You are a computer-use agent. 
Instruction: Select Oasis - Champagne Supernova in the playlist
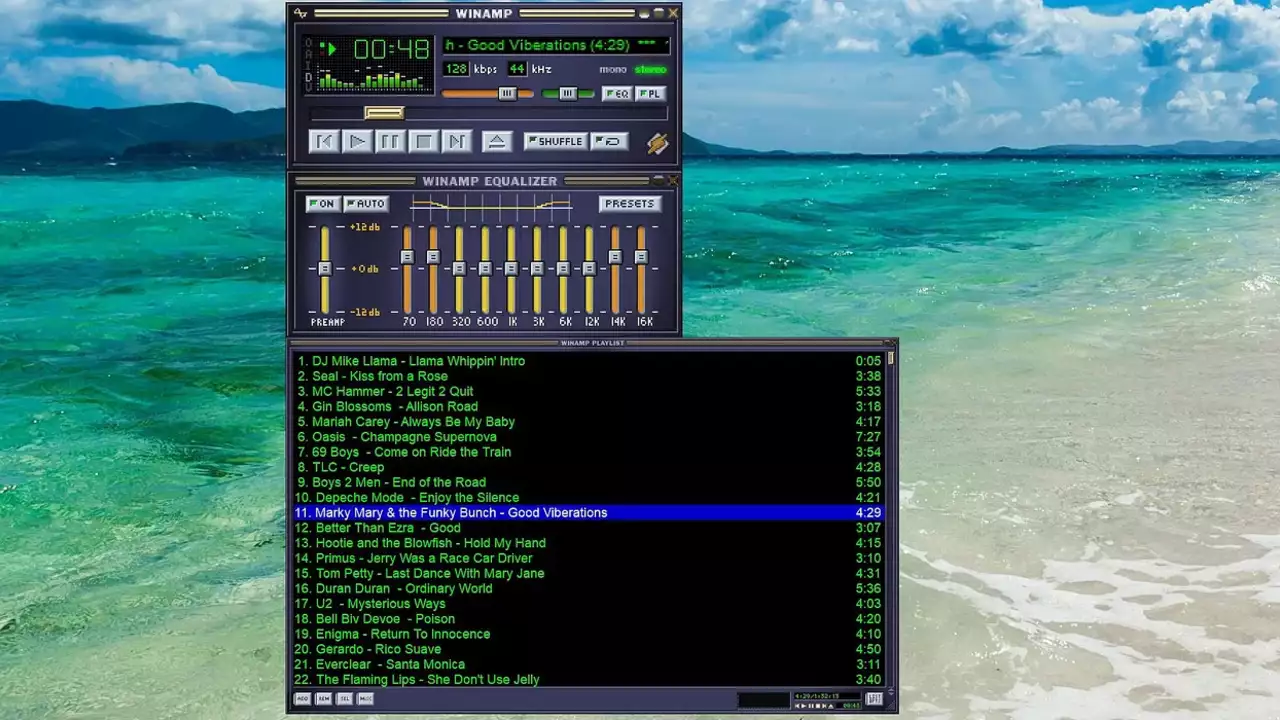404,437
